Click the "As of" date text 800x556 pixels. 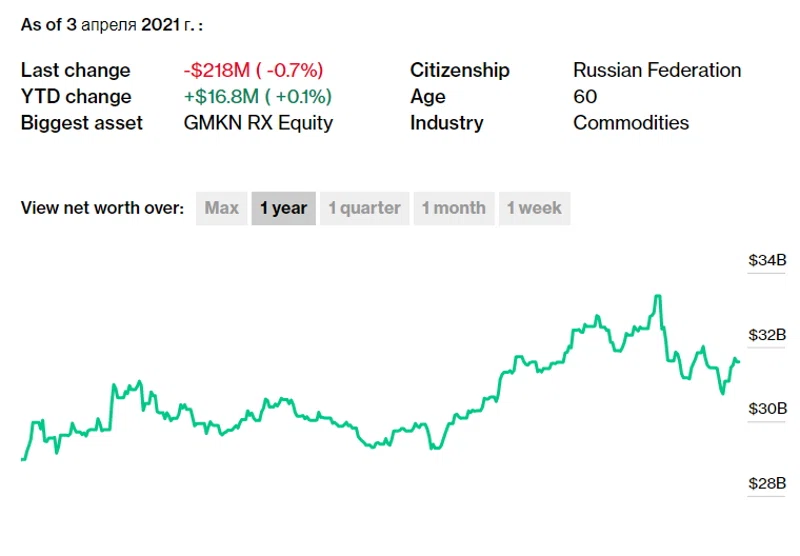[x=118, y=25]
